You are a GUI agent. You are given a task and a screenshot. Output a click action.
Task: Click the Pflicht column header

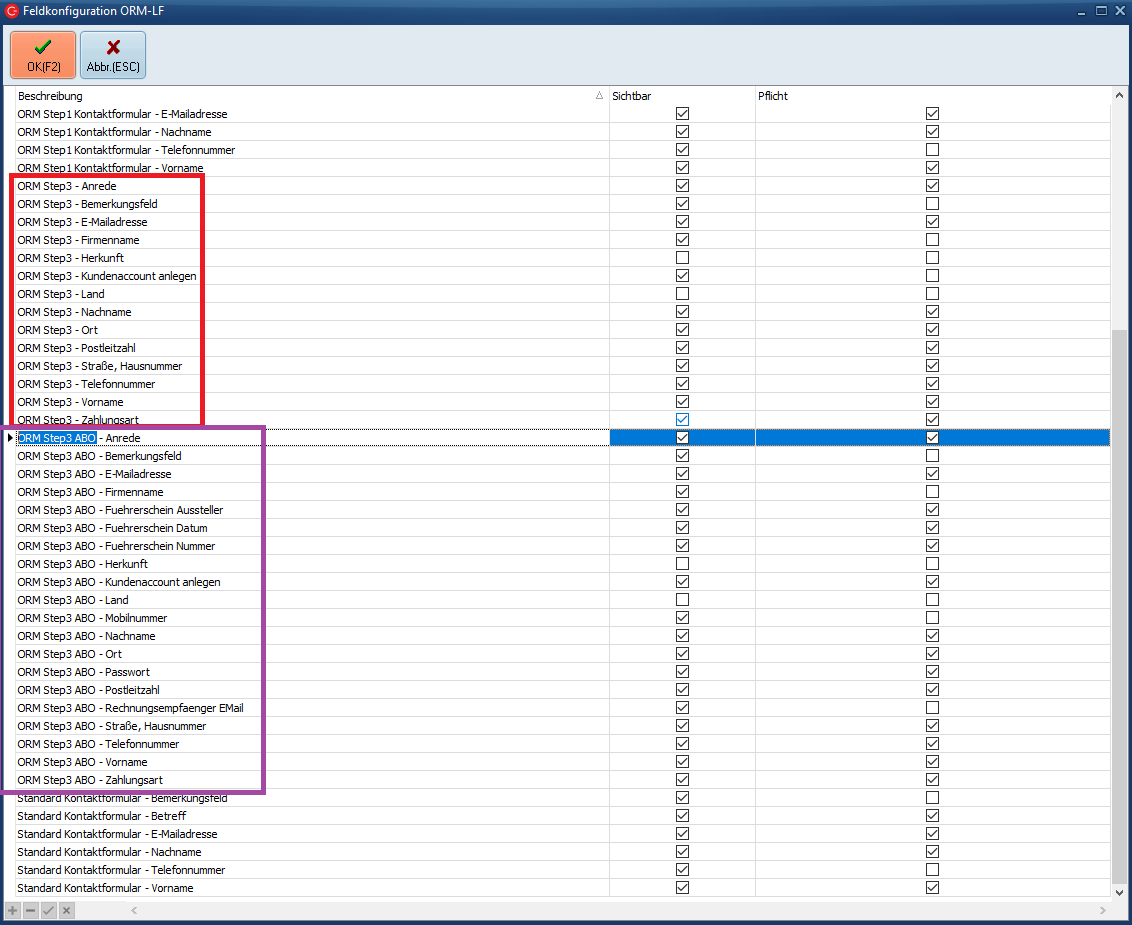pyautogui.click(x=932, y=96)
